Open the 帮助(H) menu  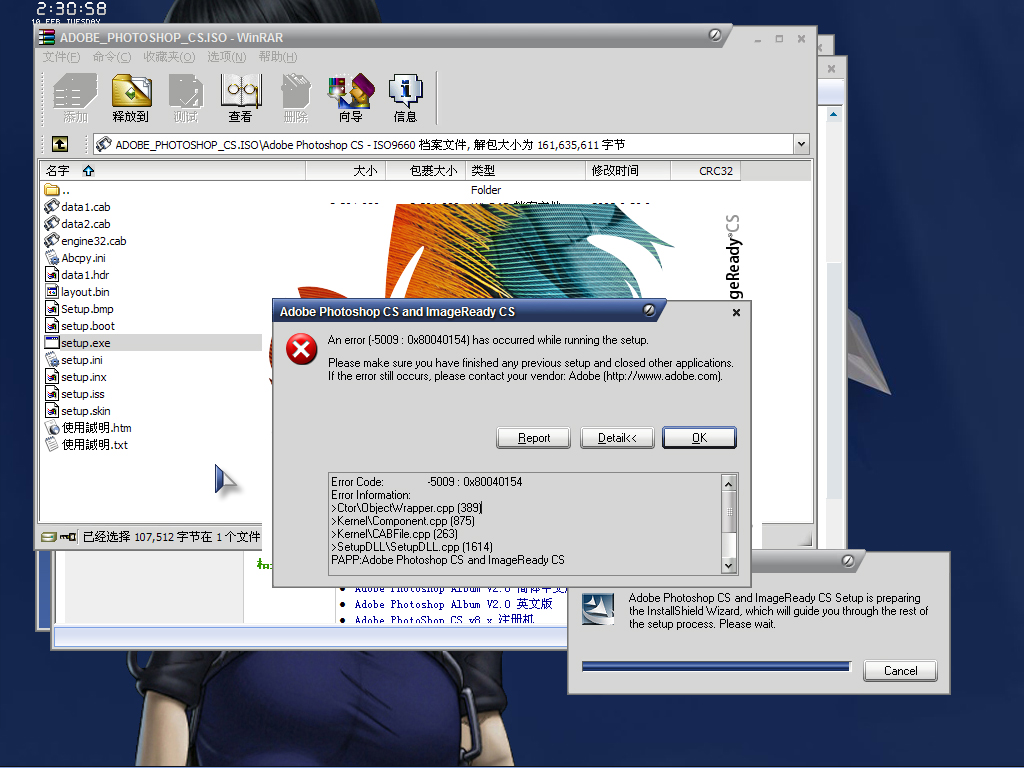pyautogui.click(x=278, y=57)
